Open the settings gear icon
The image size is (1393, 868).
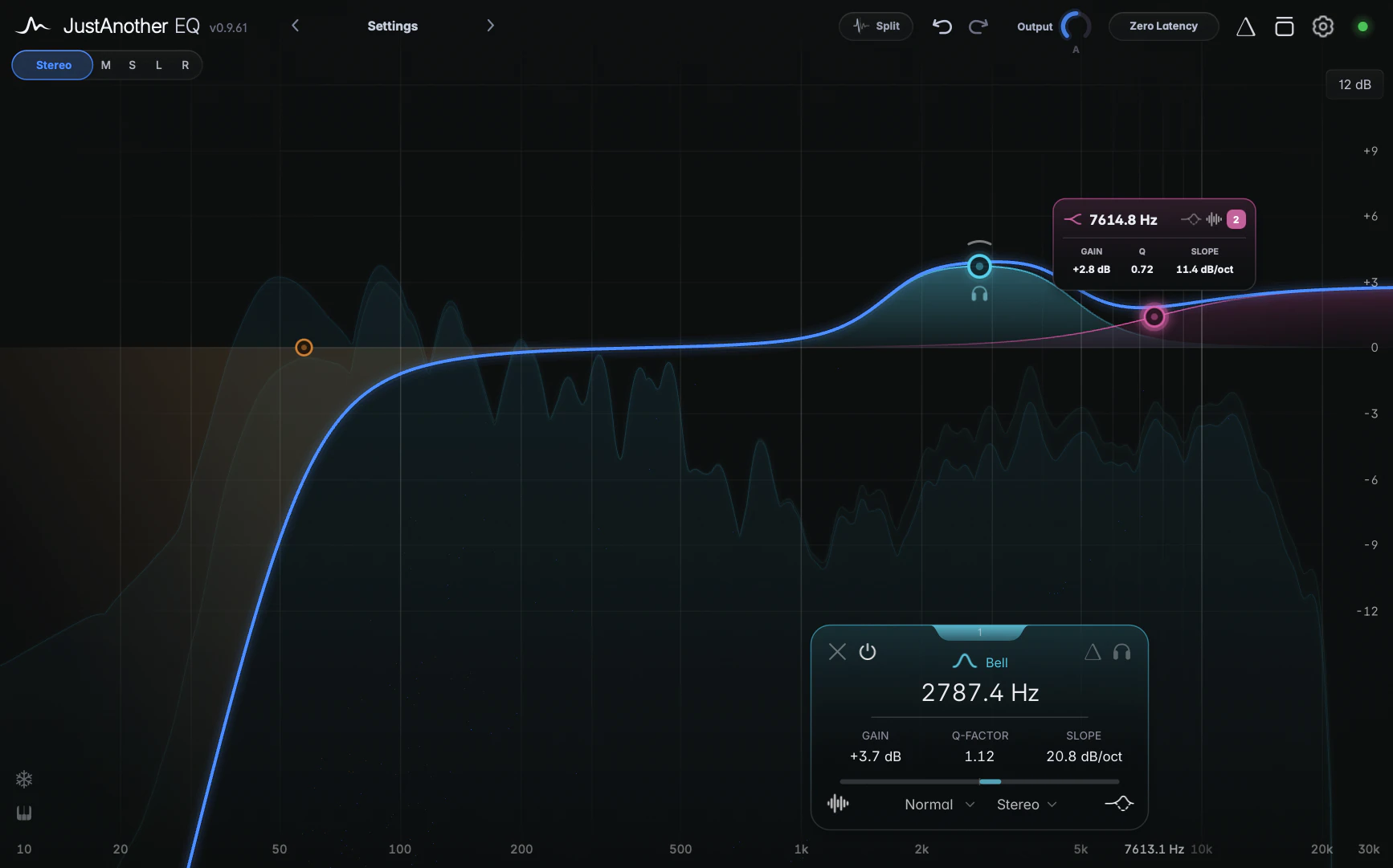tap(1322, 26)
